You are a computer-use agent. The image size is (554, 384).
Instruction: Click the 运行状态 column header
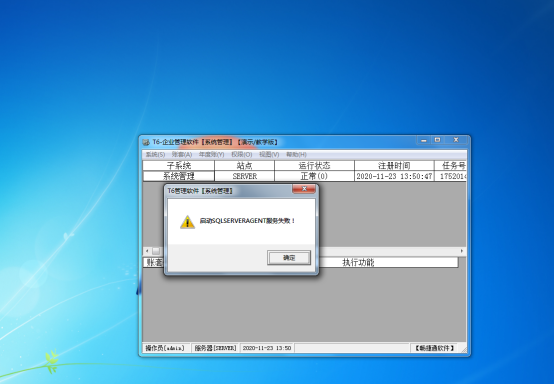[x=314, y=165]
